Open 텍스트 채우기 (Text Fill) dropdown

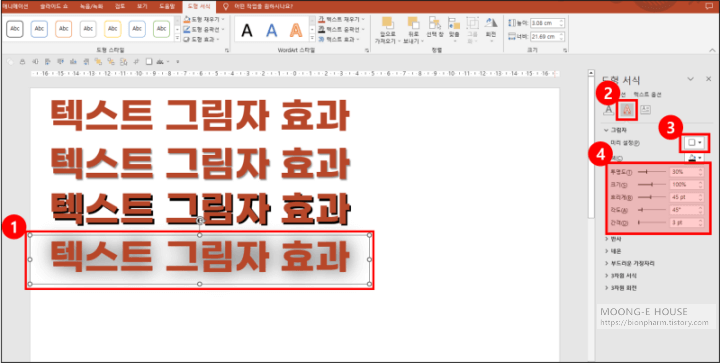coord(341,19)
